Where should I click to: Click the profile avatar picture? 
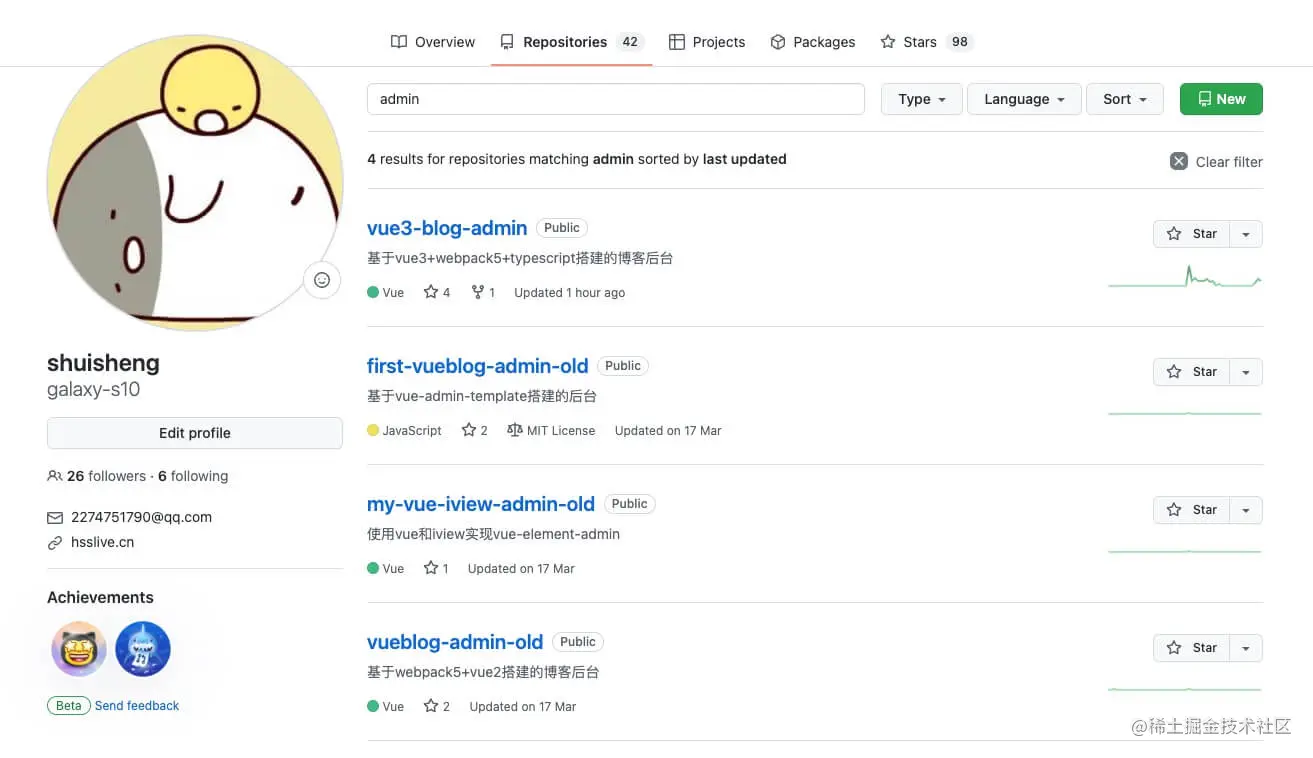pyautogui.click(x=195, y=183)
